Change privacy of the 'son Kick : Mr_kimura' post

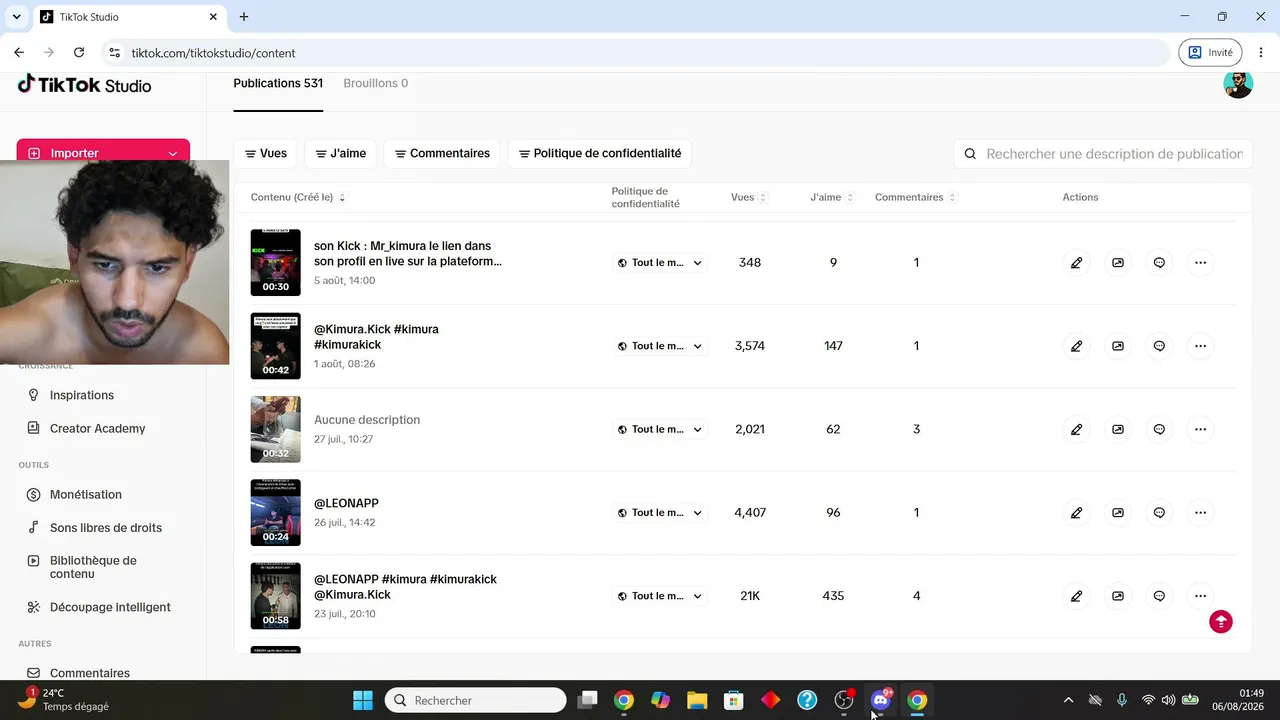coord(661,263)
